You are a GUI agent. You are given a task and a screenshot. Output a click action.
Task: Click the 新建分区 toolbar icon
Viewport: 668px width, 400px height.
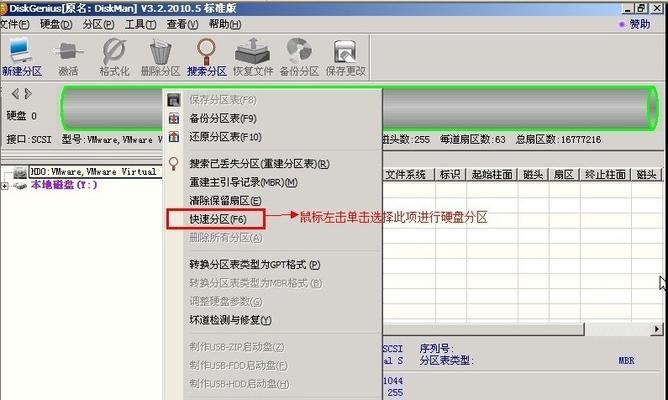[20, 57]
